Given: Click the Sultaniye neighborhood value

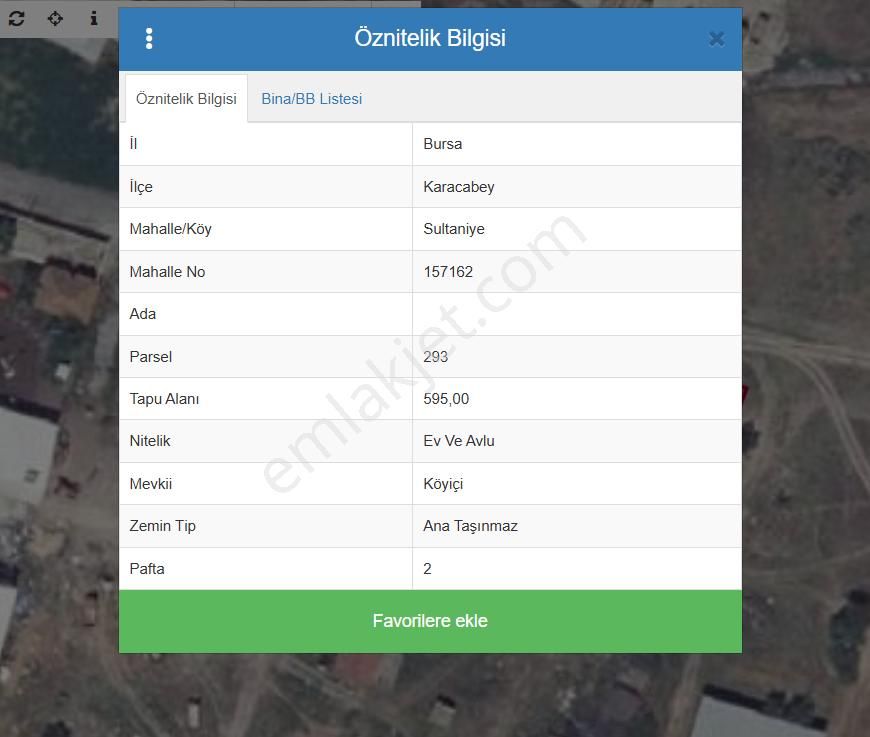Looking at the screenshot, I should click(454, 229).
